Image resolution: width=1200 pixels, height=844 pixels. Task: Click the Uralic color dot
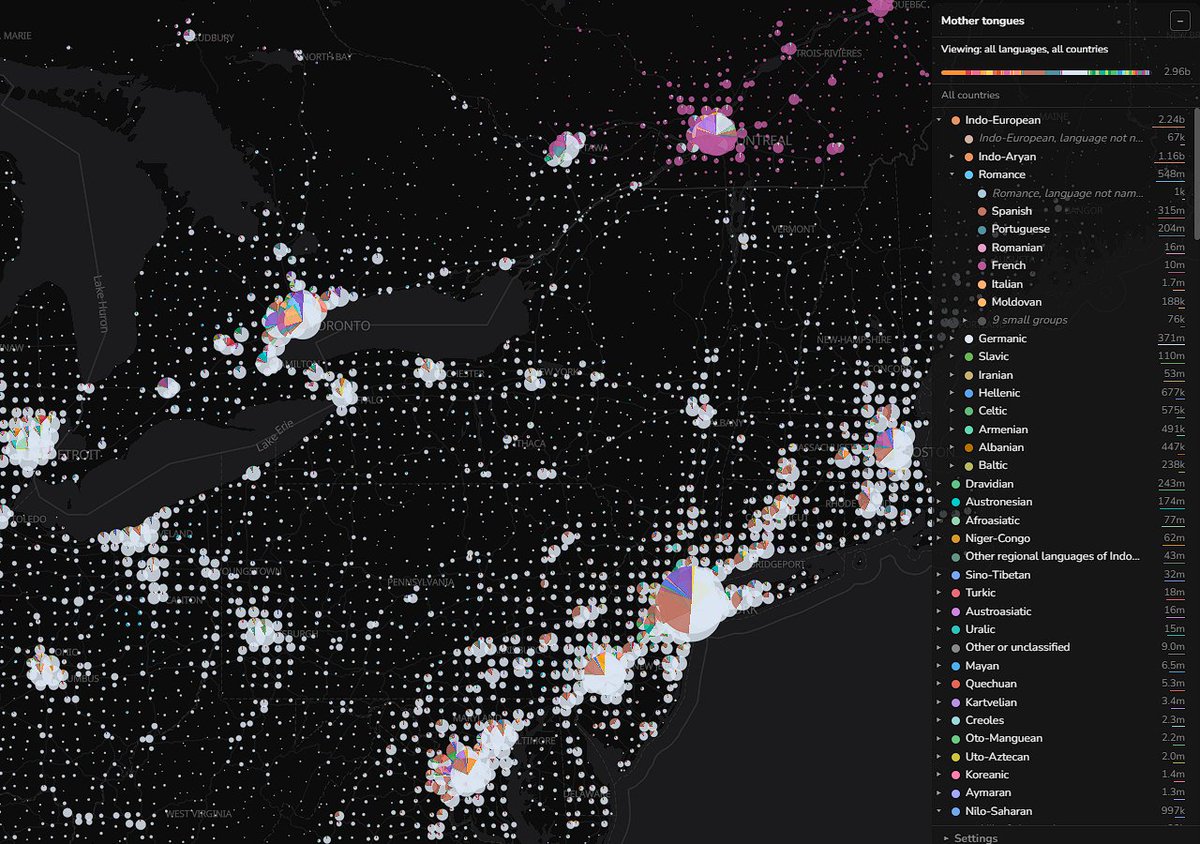[x=956, y=629]
